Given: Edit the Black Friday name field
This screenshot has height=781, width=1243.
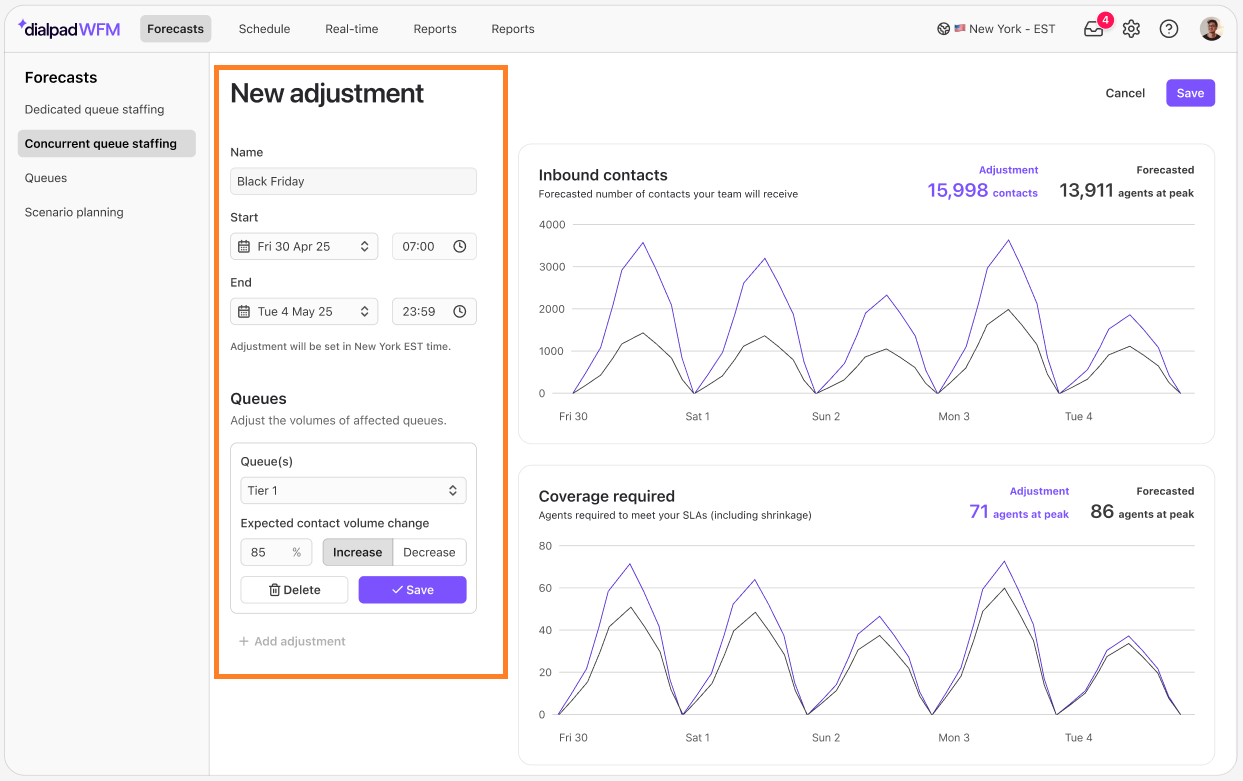Looking at the screenshot, I should pyautogui.click(x=353, y=181).
